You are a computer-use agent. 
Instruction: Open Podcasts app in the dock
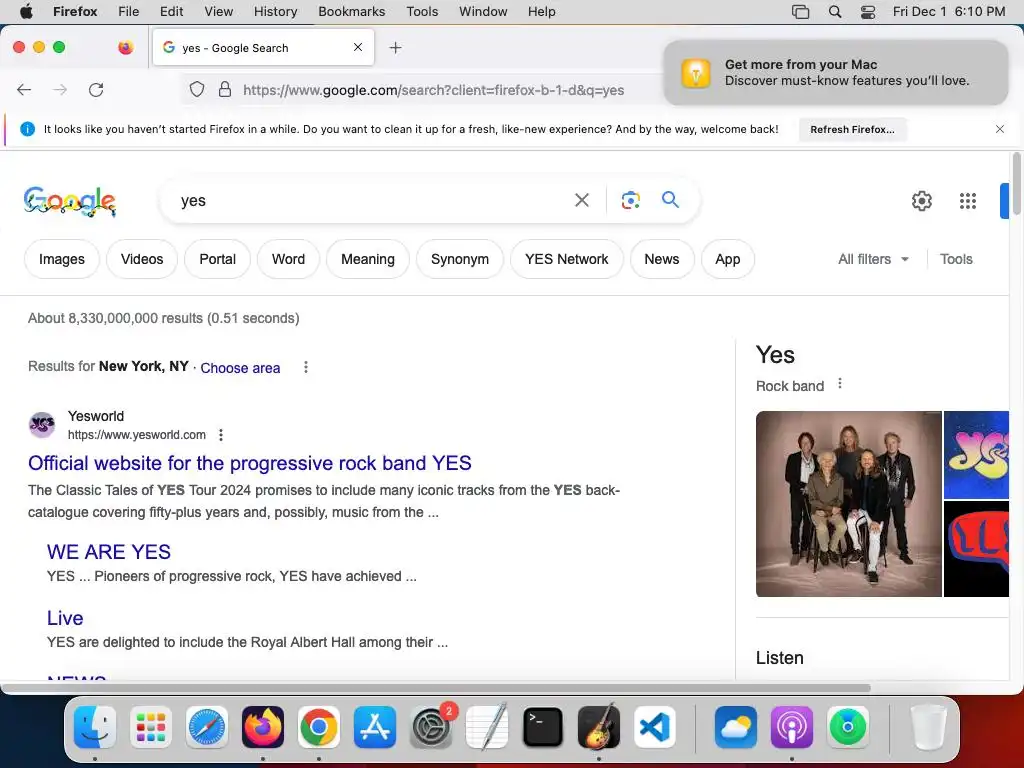pos(792,727)
